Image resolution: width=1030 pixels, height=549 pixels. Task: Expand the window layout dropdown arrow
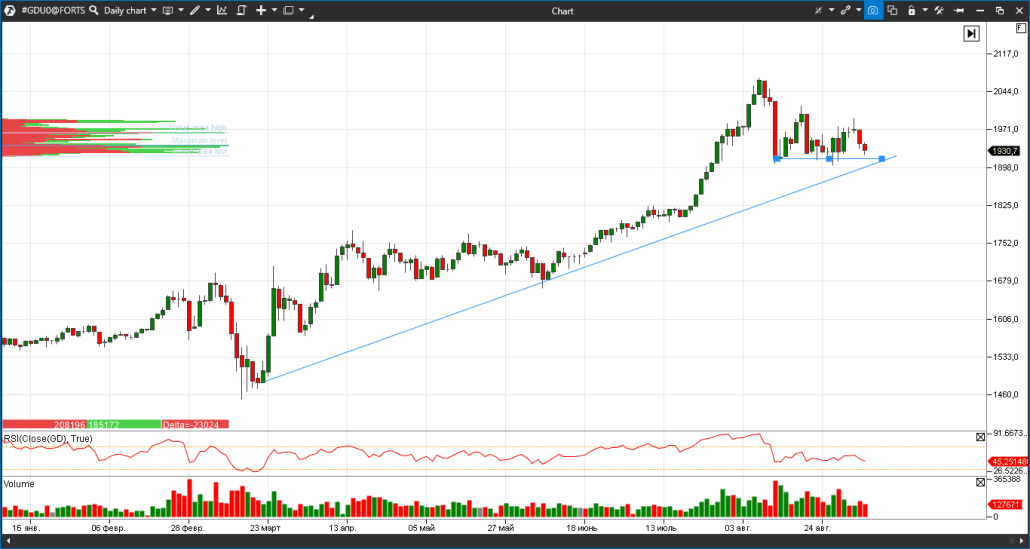coord(301,10)
